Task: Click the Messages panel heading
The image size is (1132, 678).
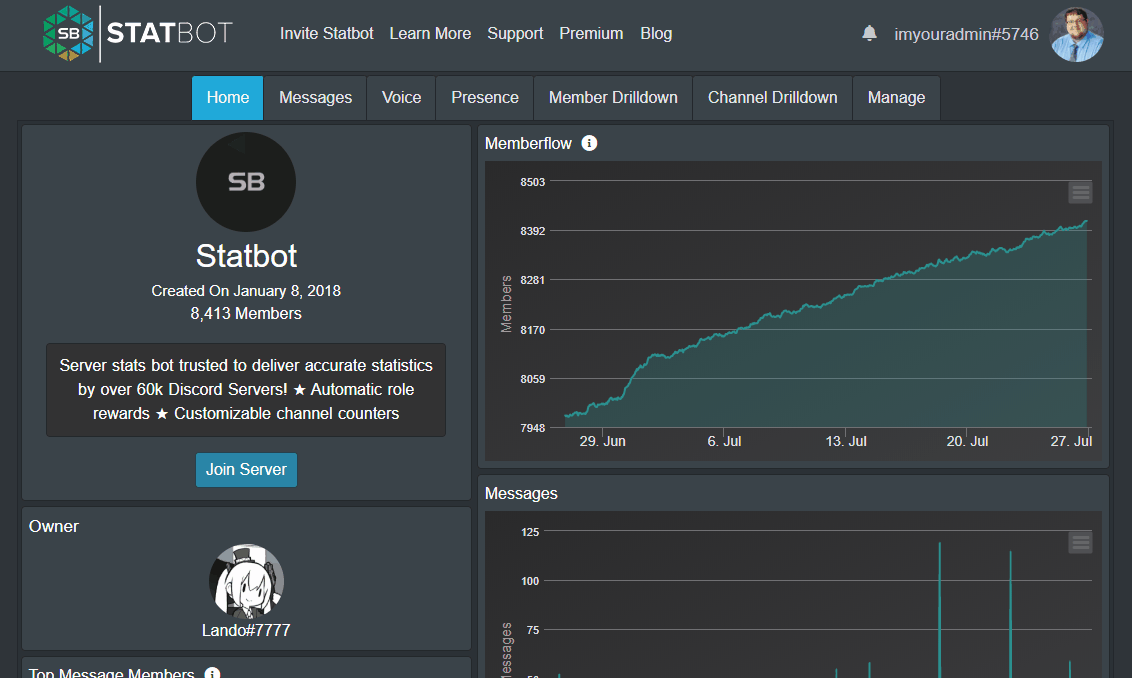Action: point(521,494)
